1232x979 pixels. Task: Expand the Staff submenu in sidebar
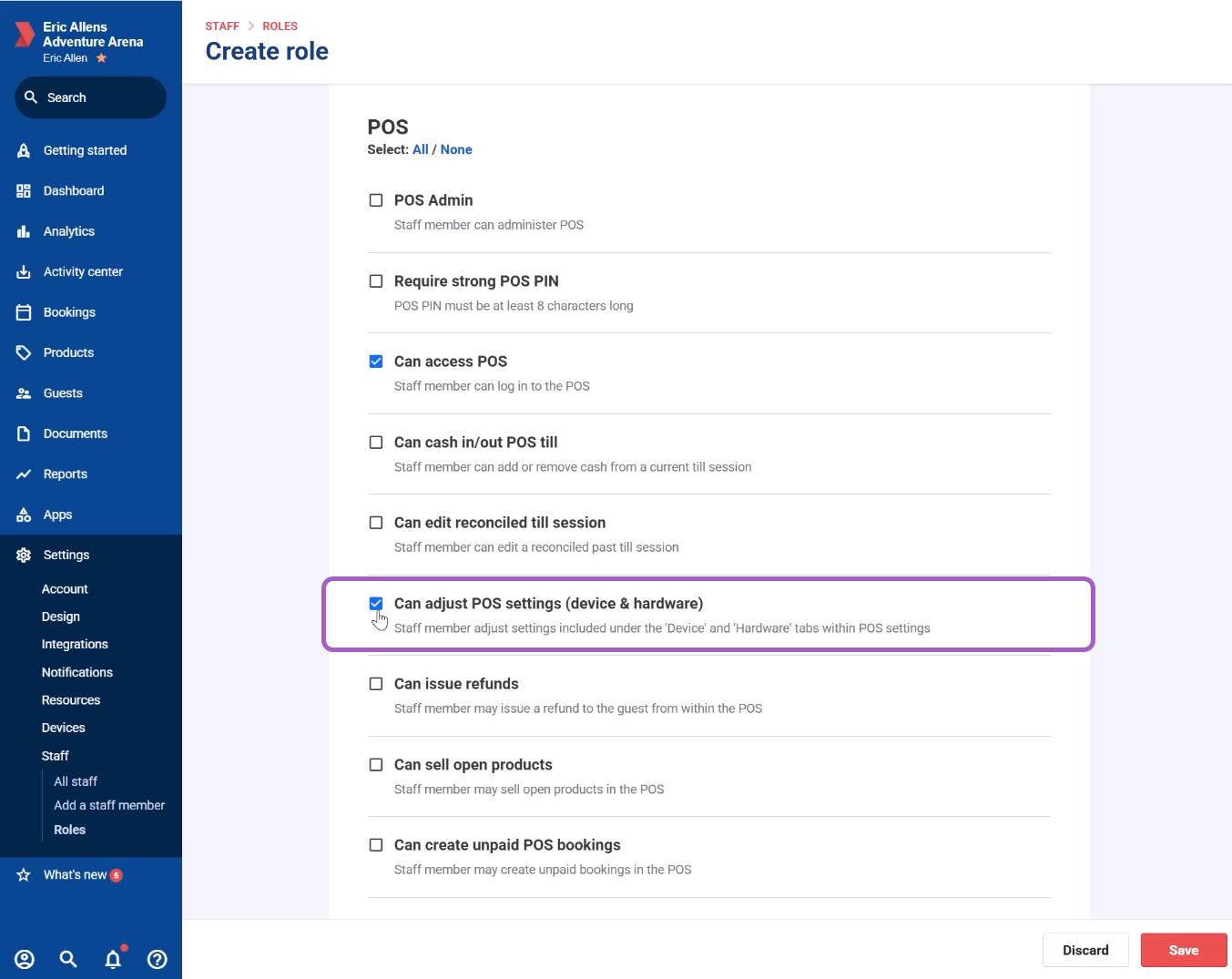pos(56,756)
